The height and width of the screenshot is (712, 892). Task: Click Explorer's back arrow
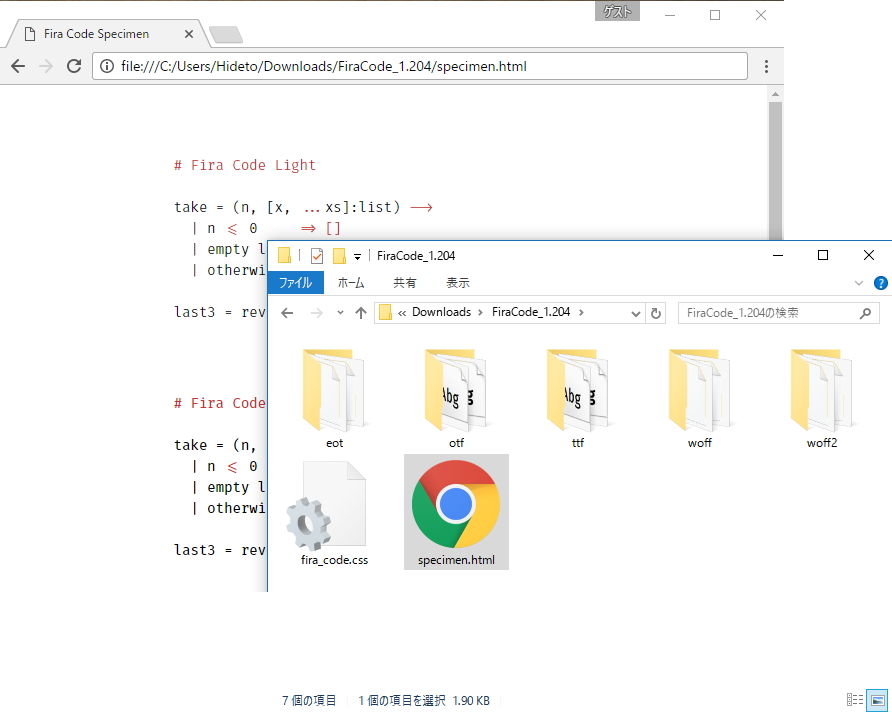click(x=285, y=312)
